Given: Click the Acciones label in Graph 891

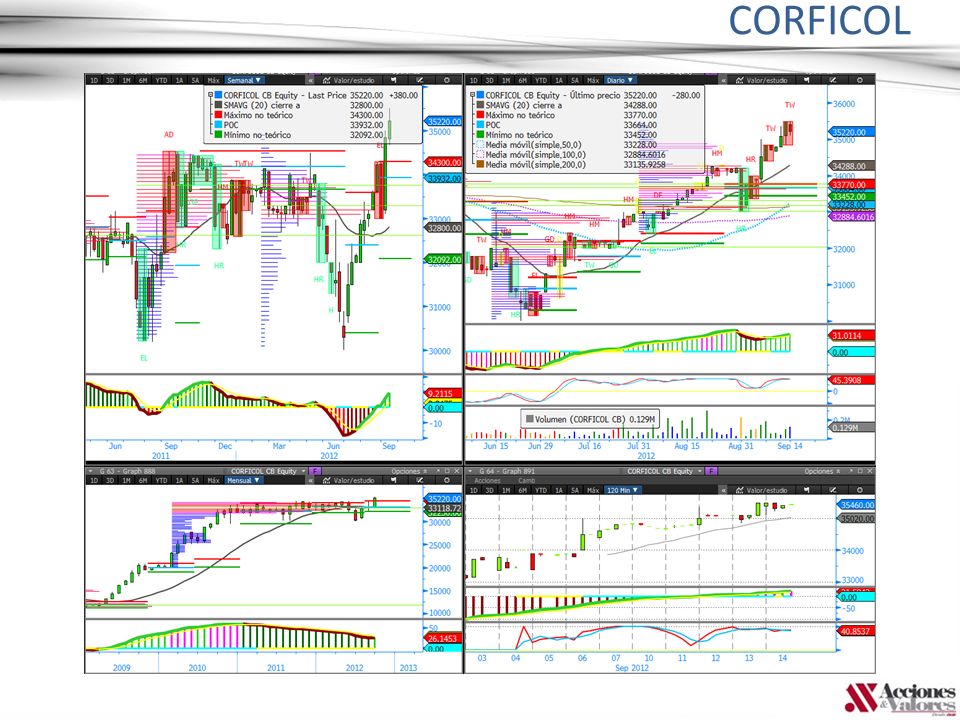Looking at the screenshot, I should tap(487, 481).
